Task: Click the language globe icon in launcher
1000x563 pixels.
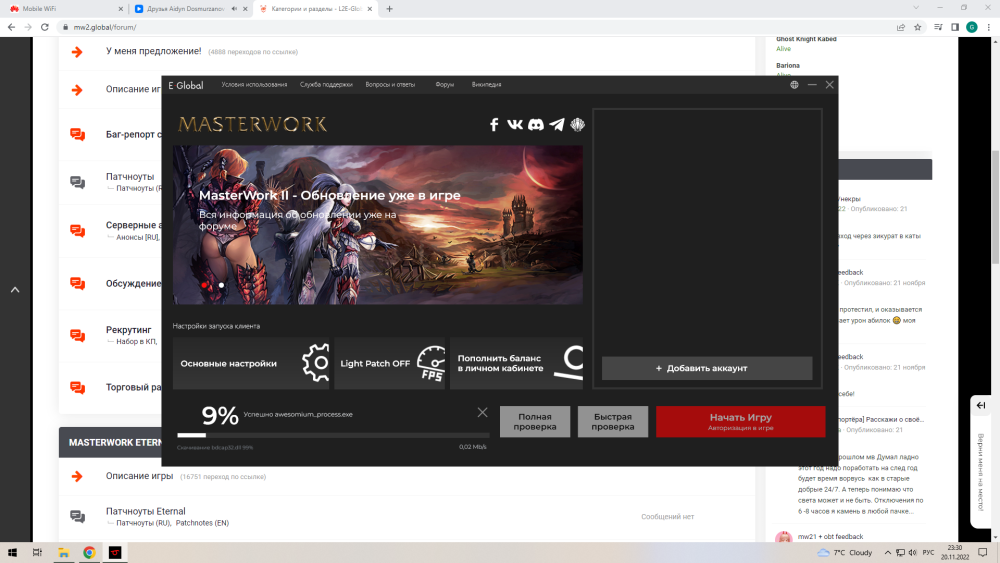Action: coord(794,85)
